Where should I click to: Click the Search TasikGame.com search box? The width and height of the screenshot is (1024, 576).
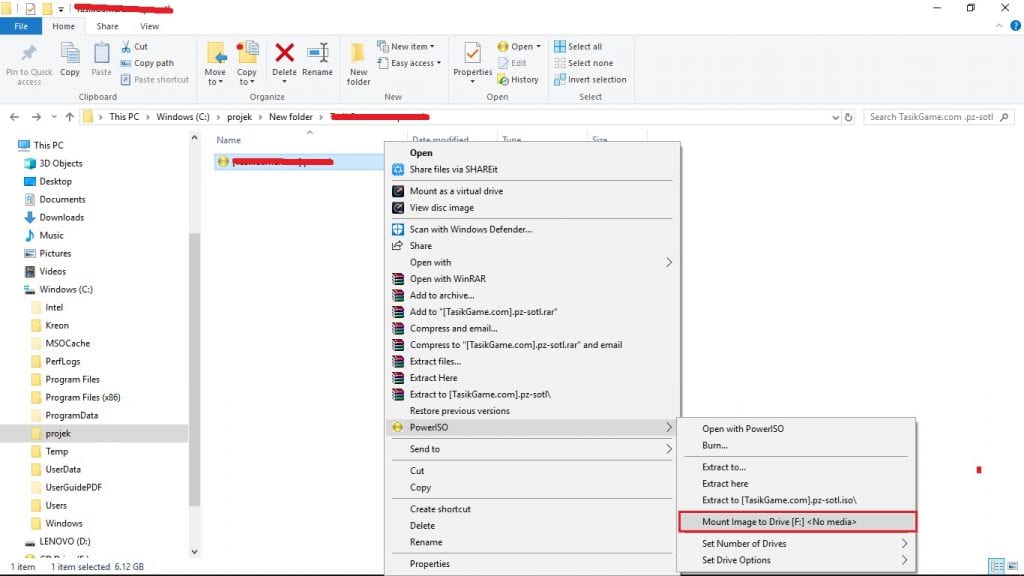point(938,117)
